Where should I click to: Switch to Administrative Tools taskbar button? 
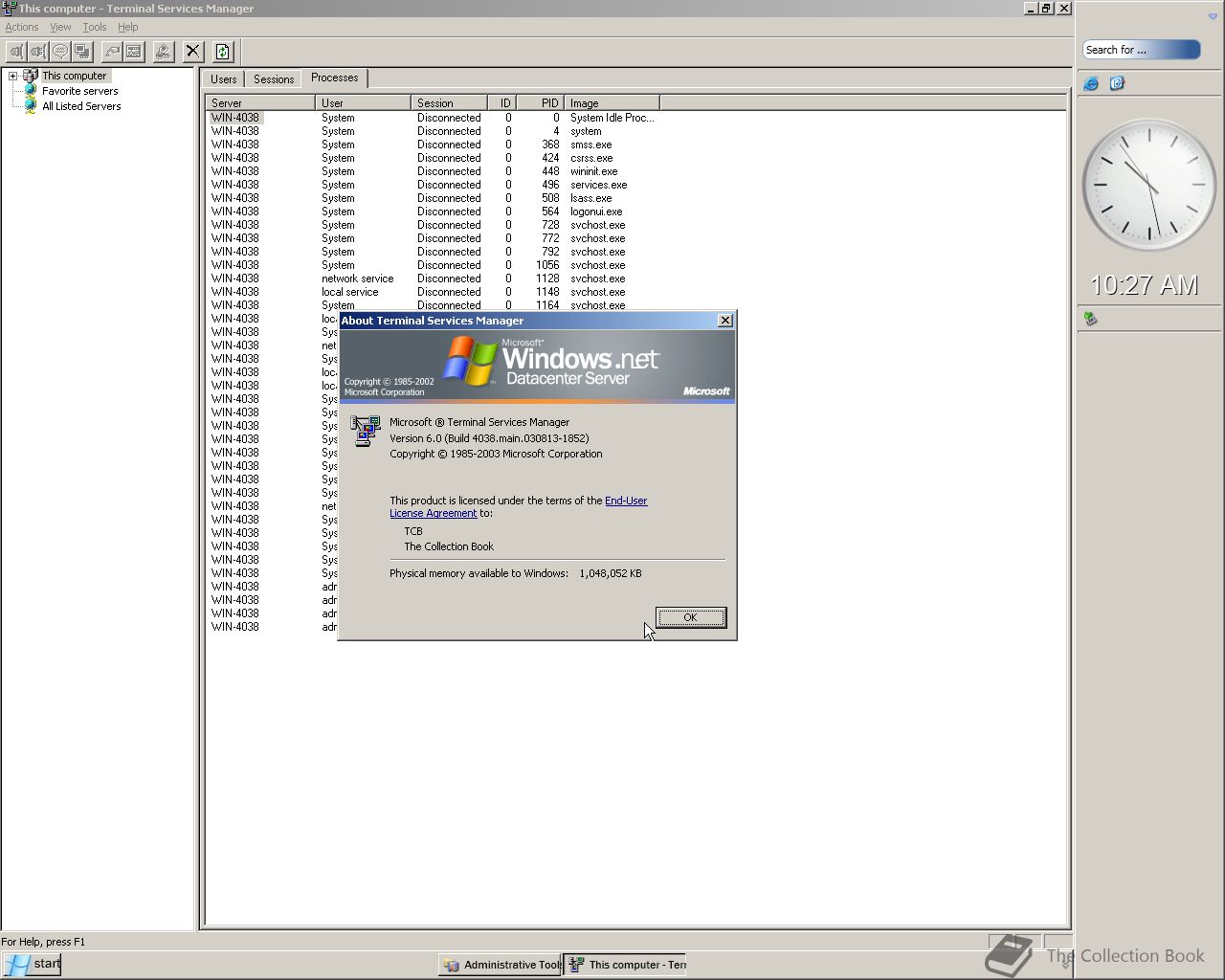(x=501, y=965)
